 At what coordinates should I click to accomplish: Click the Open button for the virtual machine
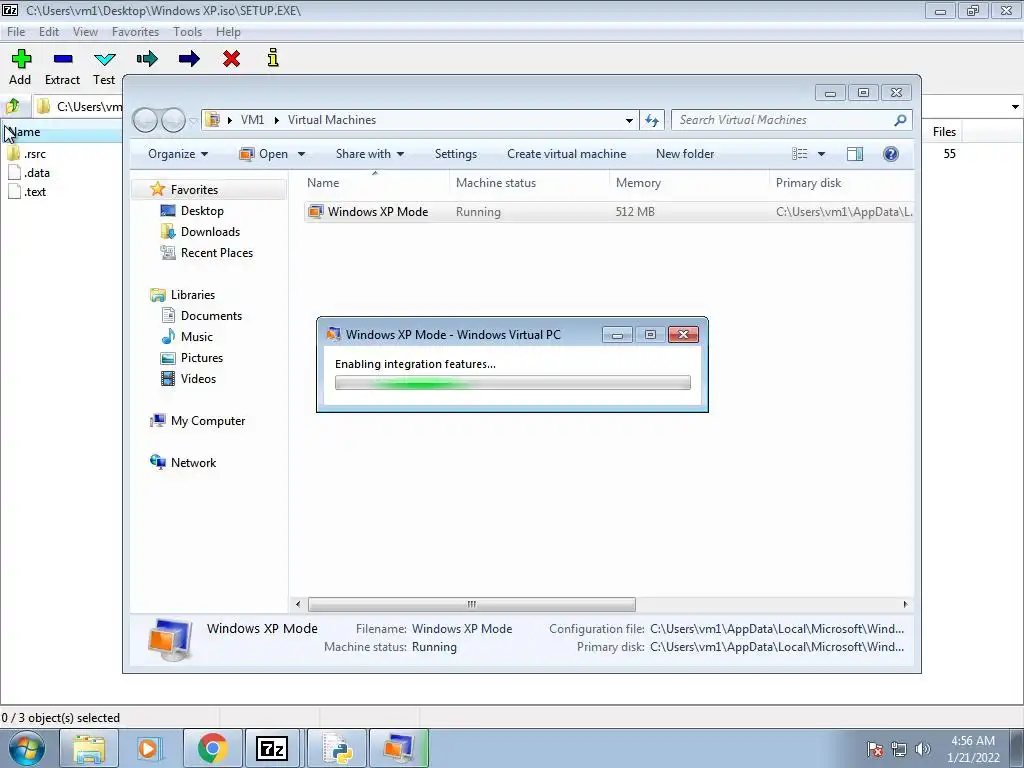click(264, 154)
